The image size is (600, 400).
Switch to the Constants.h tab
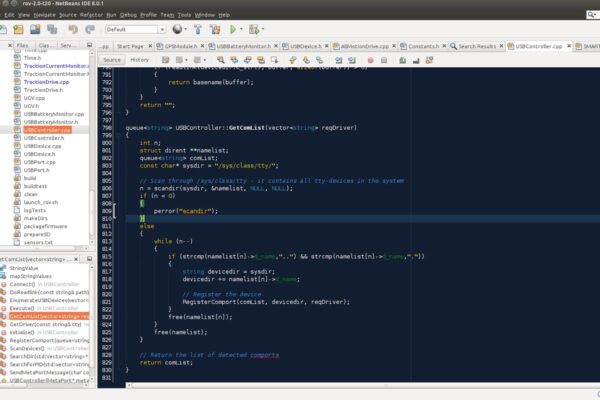pyautogui.click(x=423, y=46)
